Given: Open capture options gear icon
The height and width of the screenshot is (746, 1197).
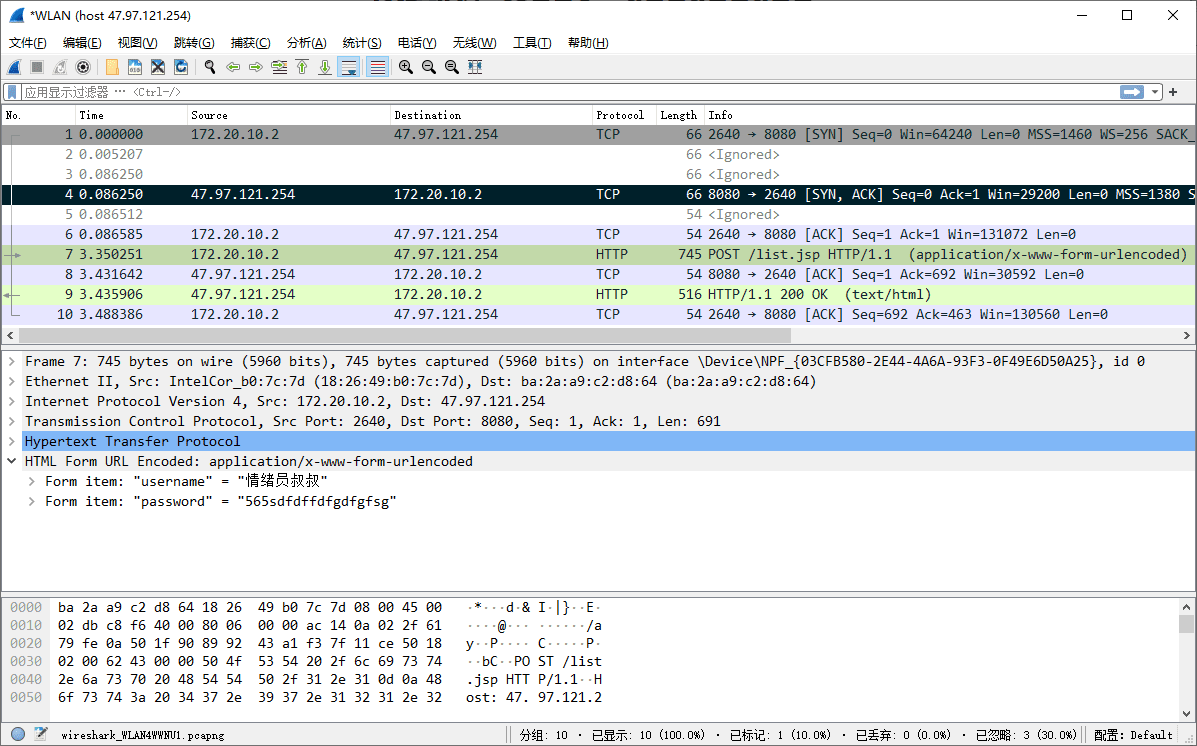Looking at the screenshot, I should tap(83, 67).
